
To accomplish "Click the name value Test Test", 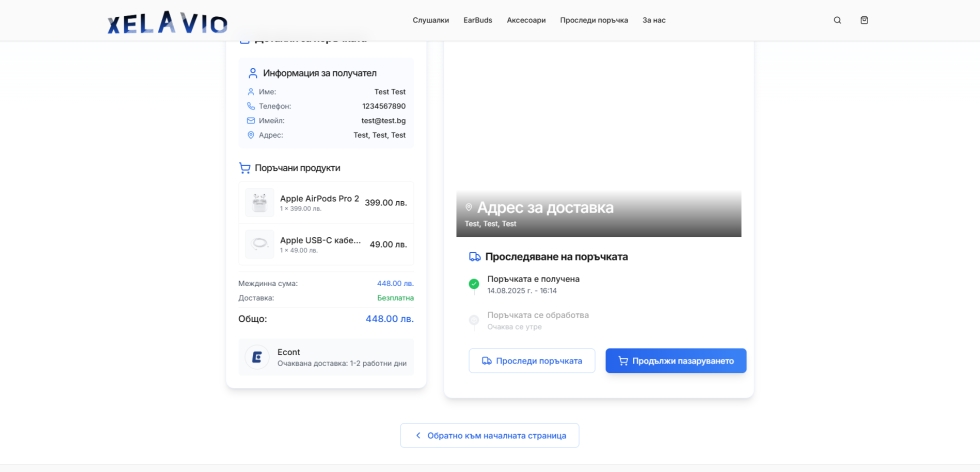I will [390, 92].
